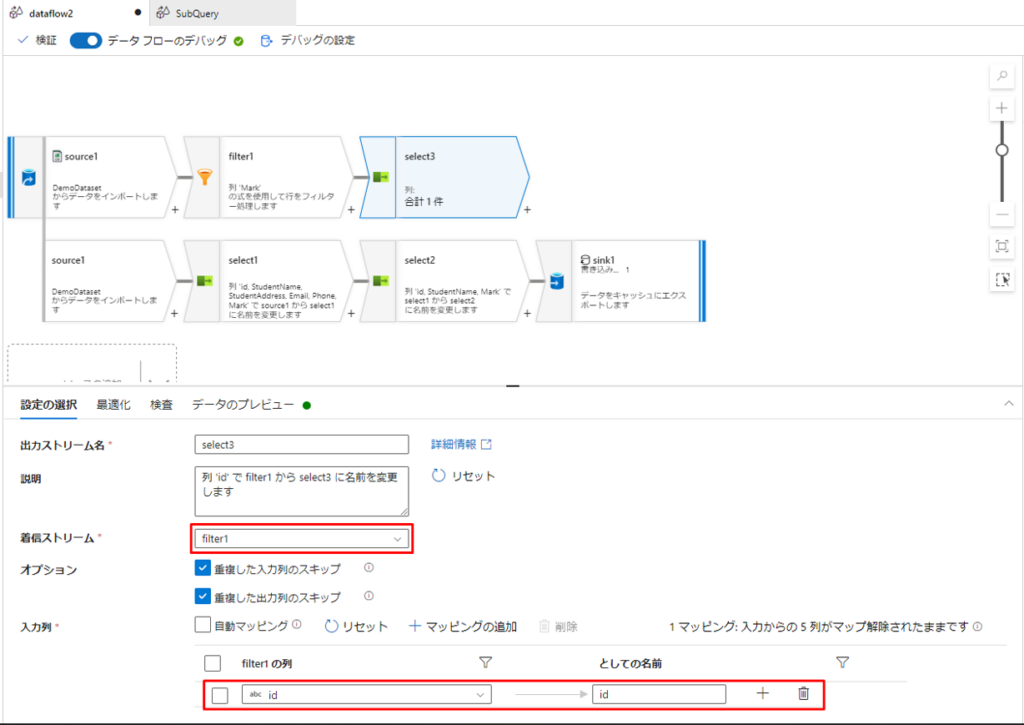Viewport: 1024px width, 725px height.
Task: Zoom in with the plus icon
Action: (x=1002, y=108)
